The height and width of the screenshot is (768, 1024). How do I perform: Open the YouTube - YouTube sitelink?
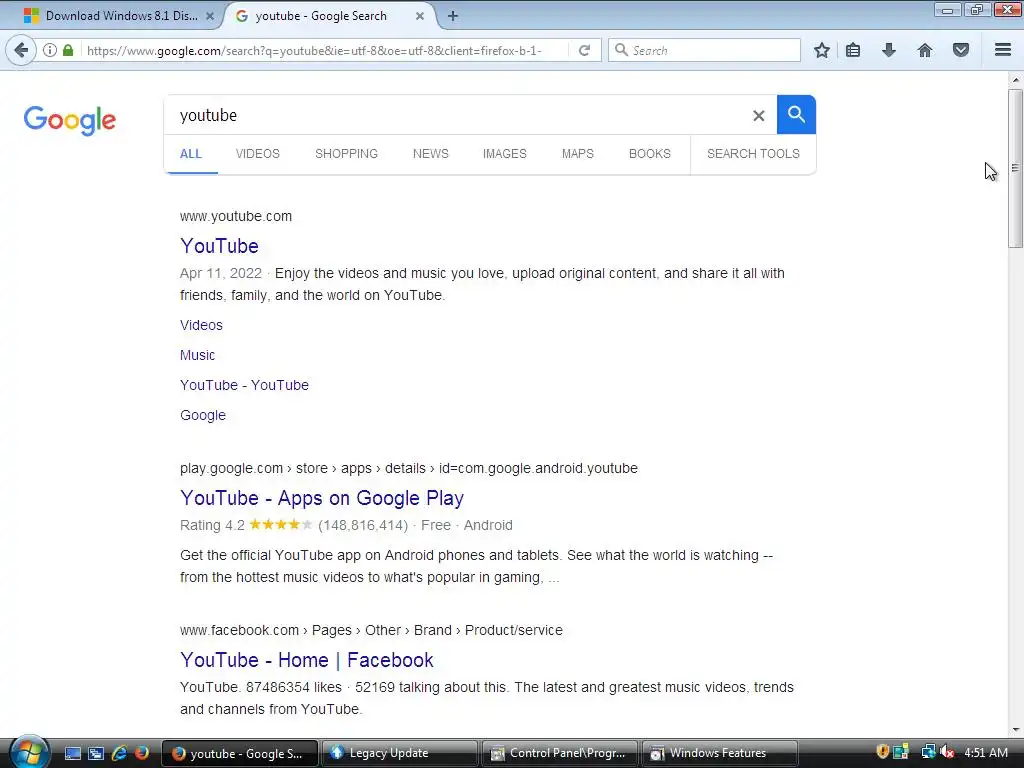[244, 385]
